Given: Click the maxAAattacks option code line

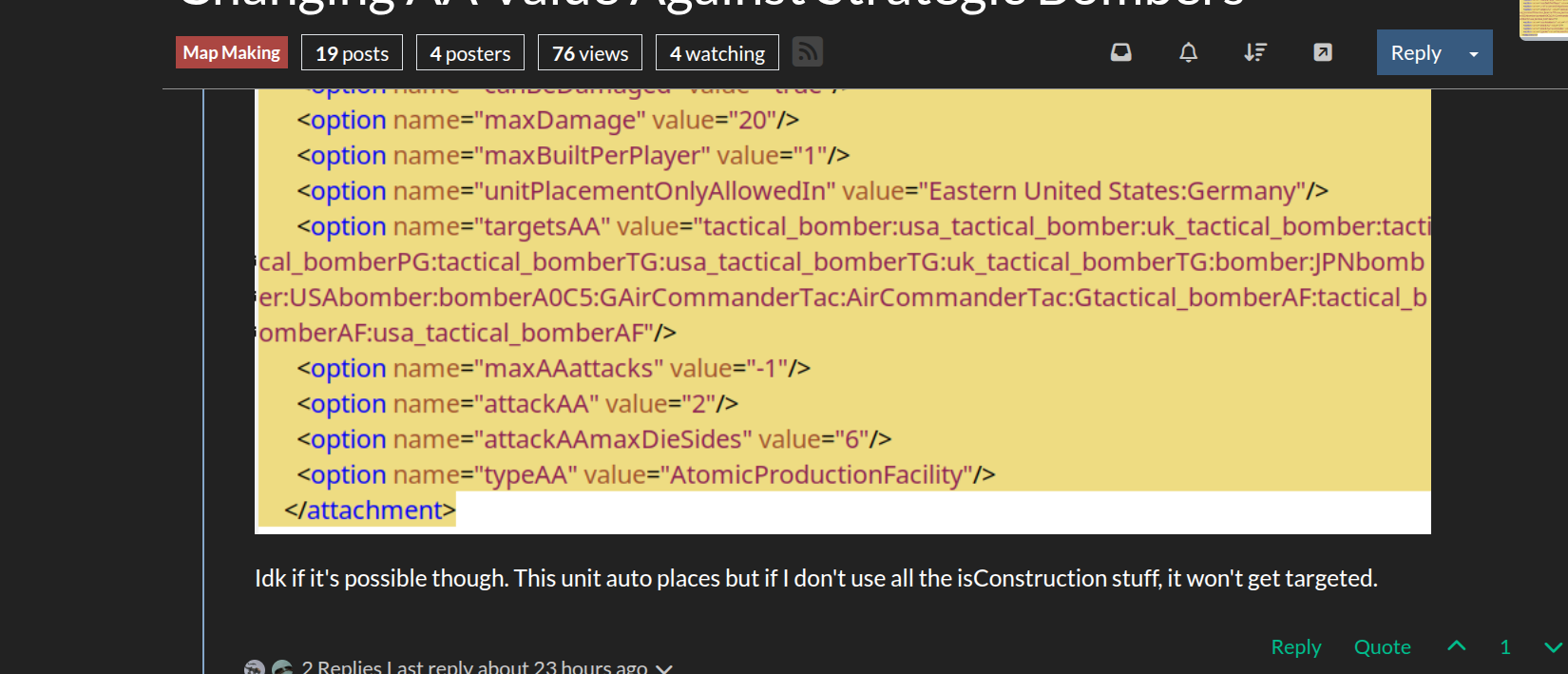Looking at the screenshot, I should [x=553, y=368].
